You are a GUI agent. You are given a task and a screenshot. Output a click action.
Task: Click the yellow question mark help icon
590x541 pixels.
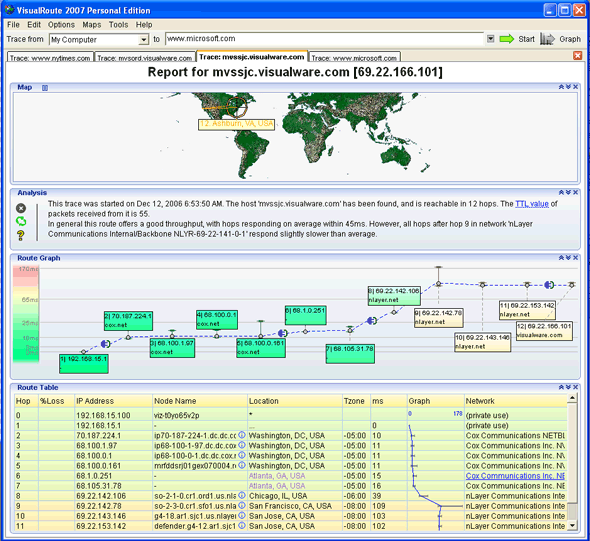point(21,236)
